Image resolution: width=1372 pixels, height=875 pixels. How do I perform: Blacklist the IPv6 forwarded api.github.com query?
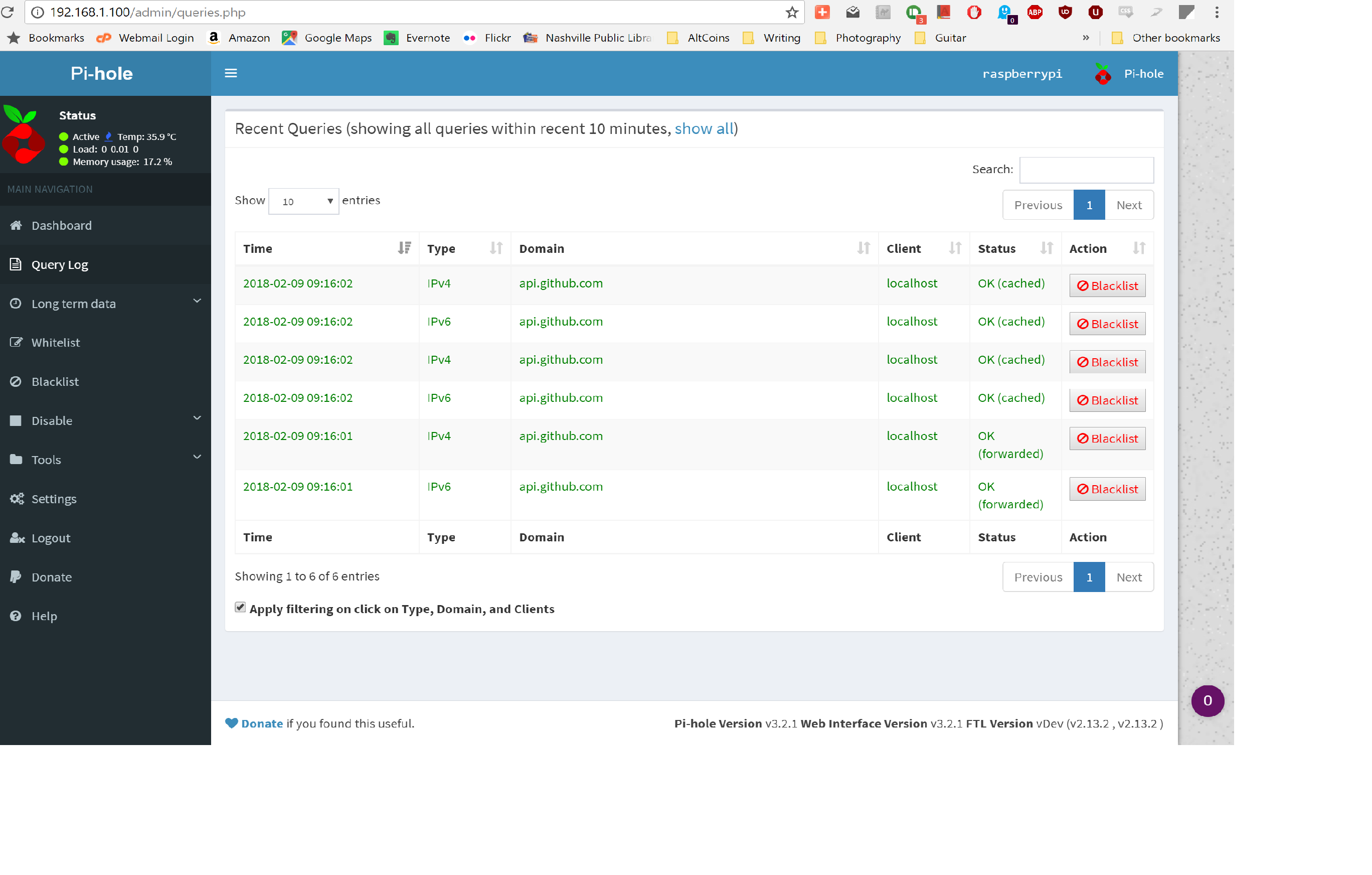1107,489
